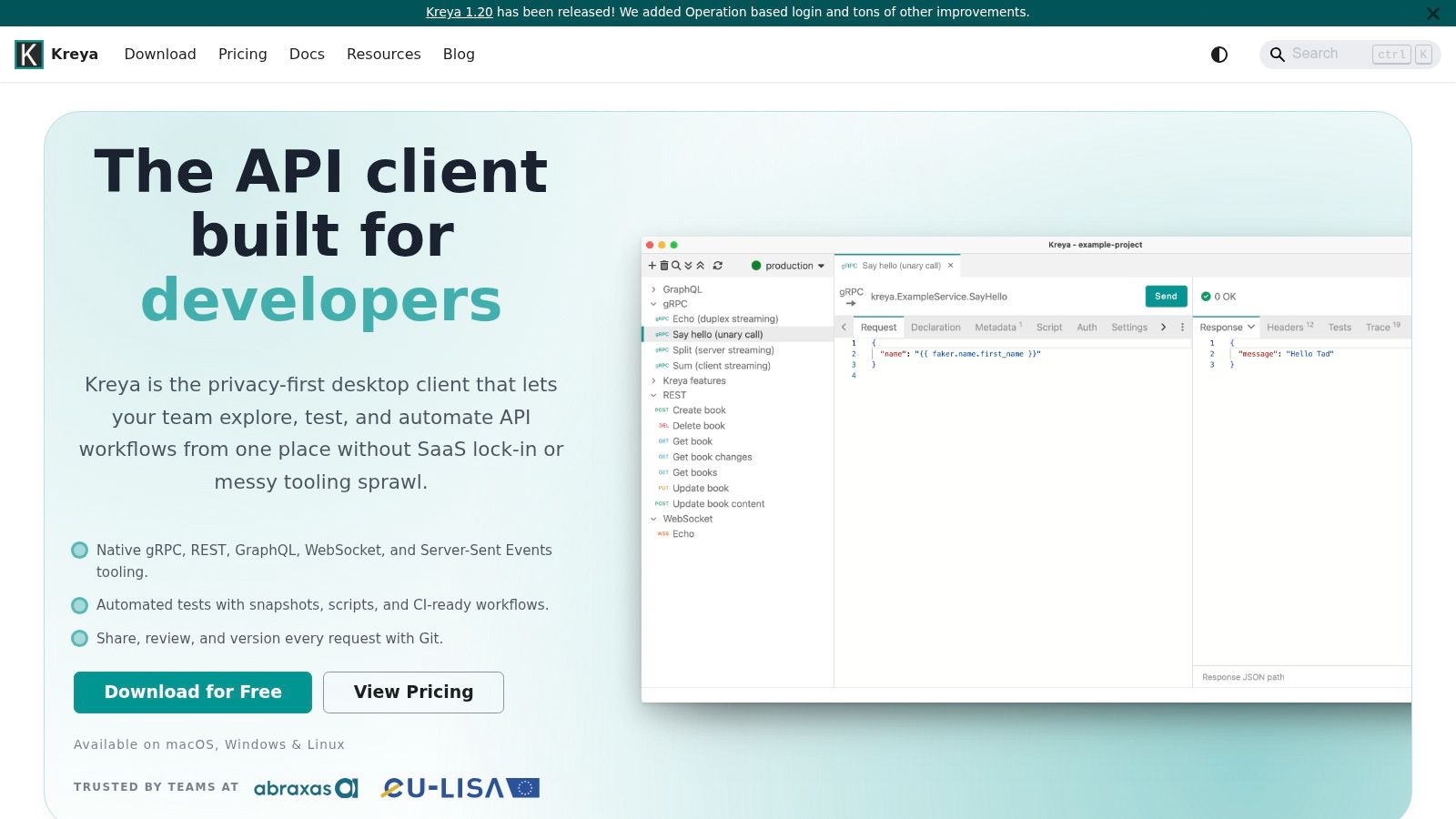Click the EU-LISA logo
The image size is (1456, 819).
460,788
